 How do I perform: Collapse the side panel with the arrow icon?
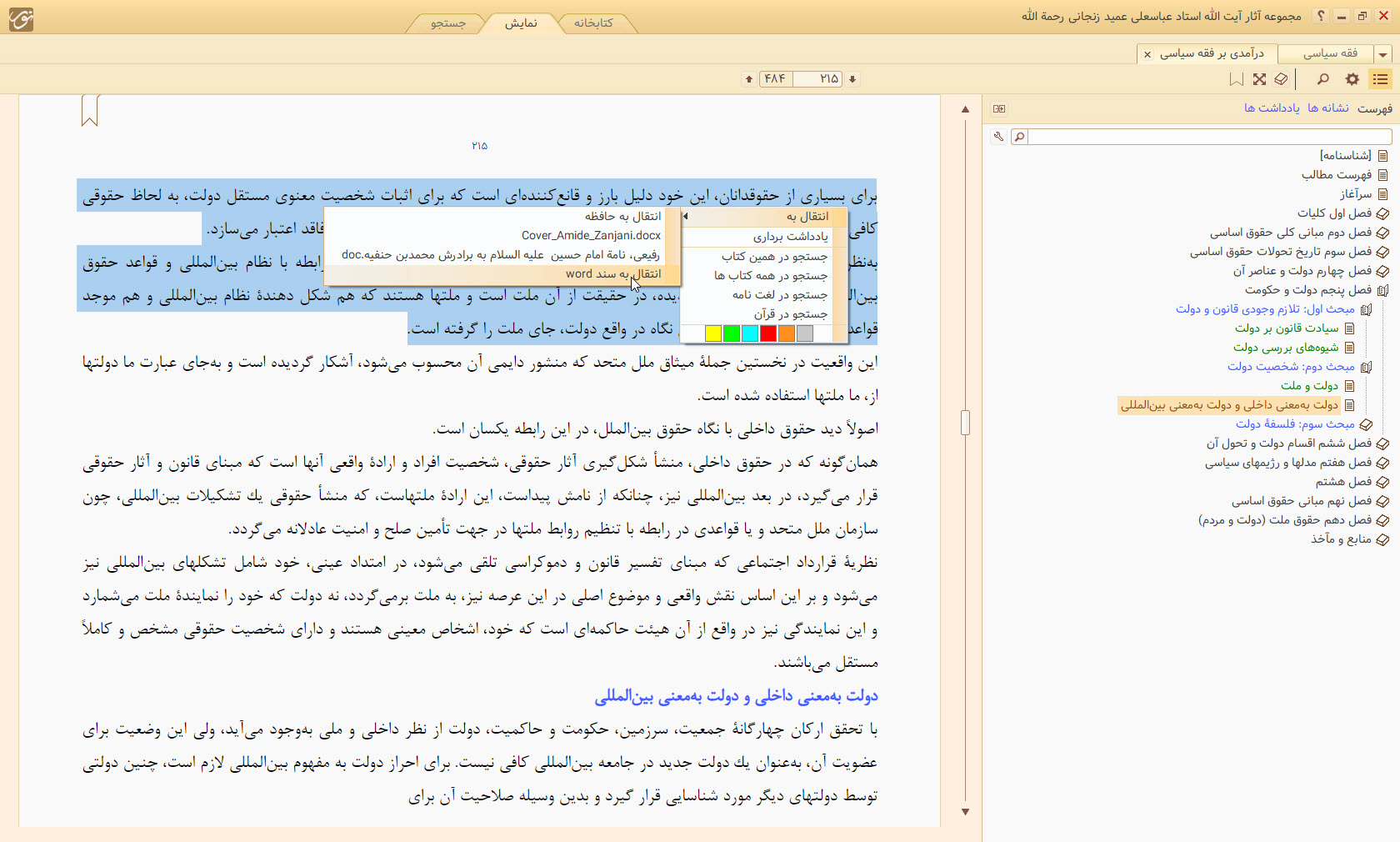click(999, 108)
